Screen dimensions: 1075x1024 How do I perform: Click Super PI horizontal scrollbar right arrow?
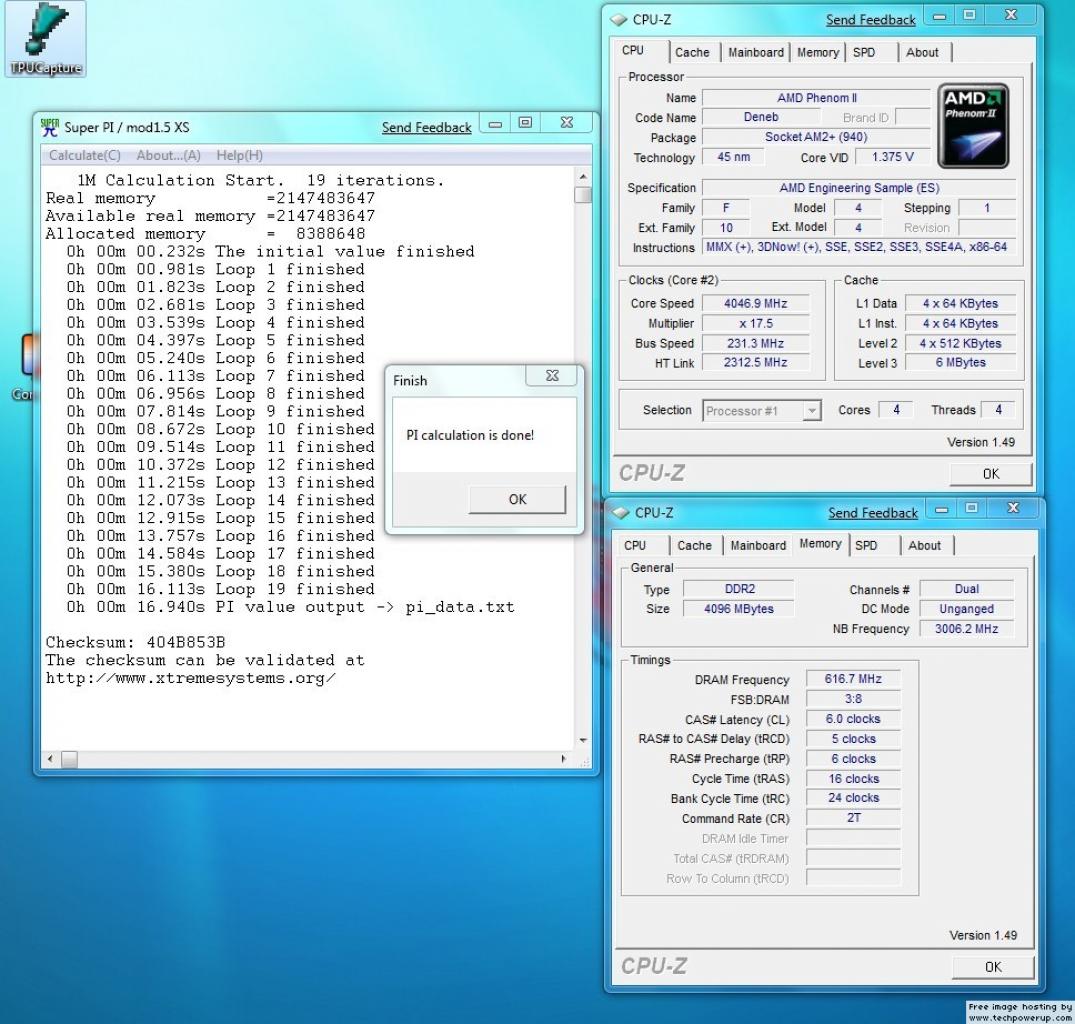pos(564,759)
